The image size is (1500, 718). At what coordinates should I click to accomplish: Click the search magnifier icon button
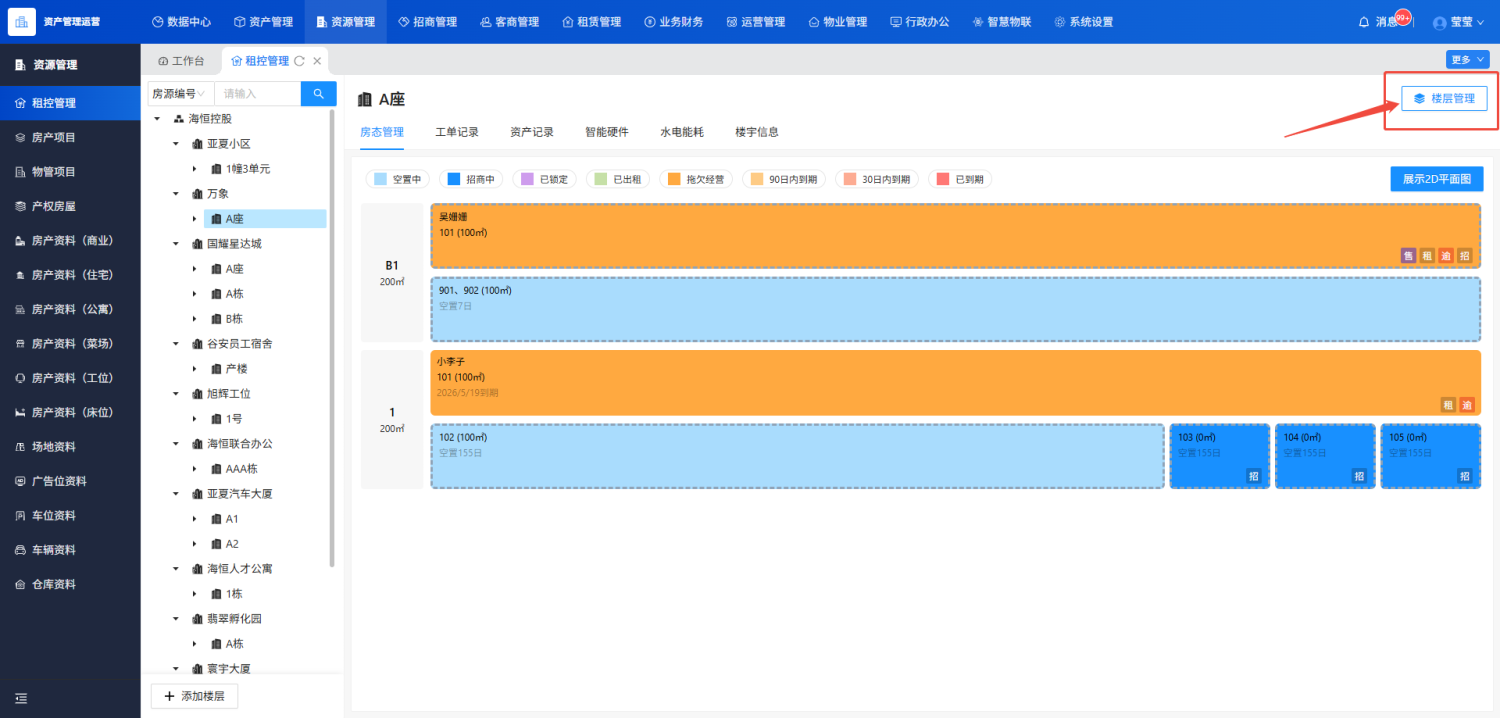(x=318, y=94)
